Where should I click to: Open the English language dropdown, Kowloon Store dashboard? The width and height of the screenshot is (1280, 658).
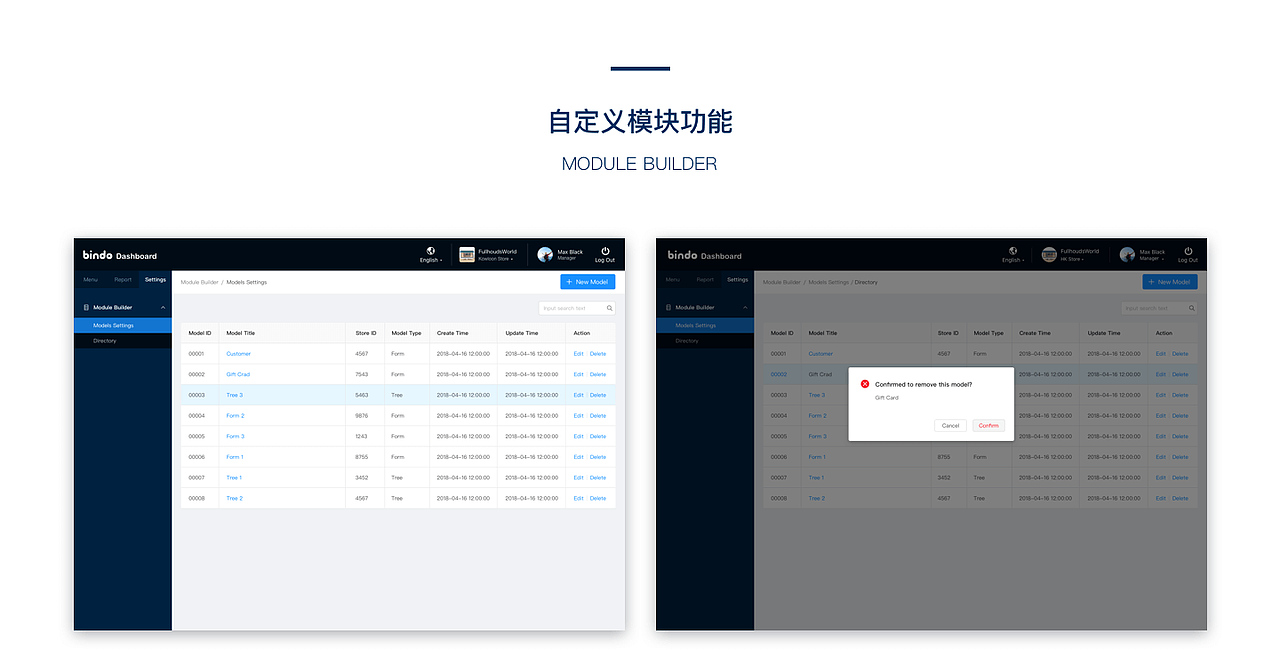[431, 260]
